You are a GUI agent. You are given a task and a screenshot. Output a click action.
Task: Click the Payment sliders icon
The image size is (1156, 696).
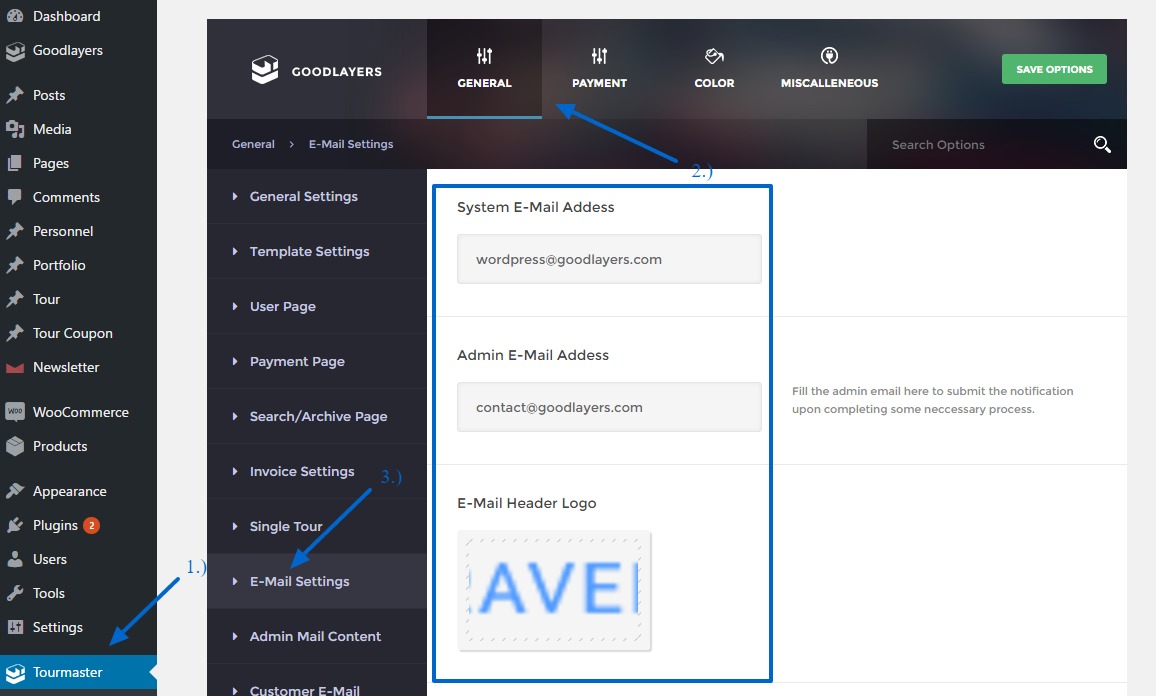click(x=599, y=56)
